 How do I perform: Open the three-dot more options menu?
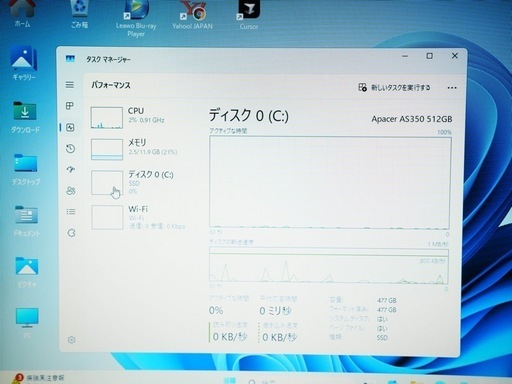[x=452, y=88]
